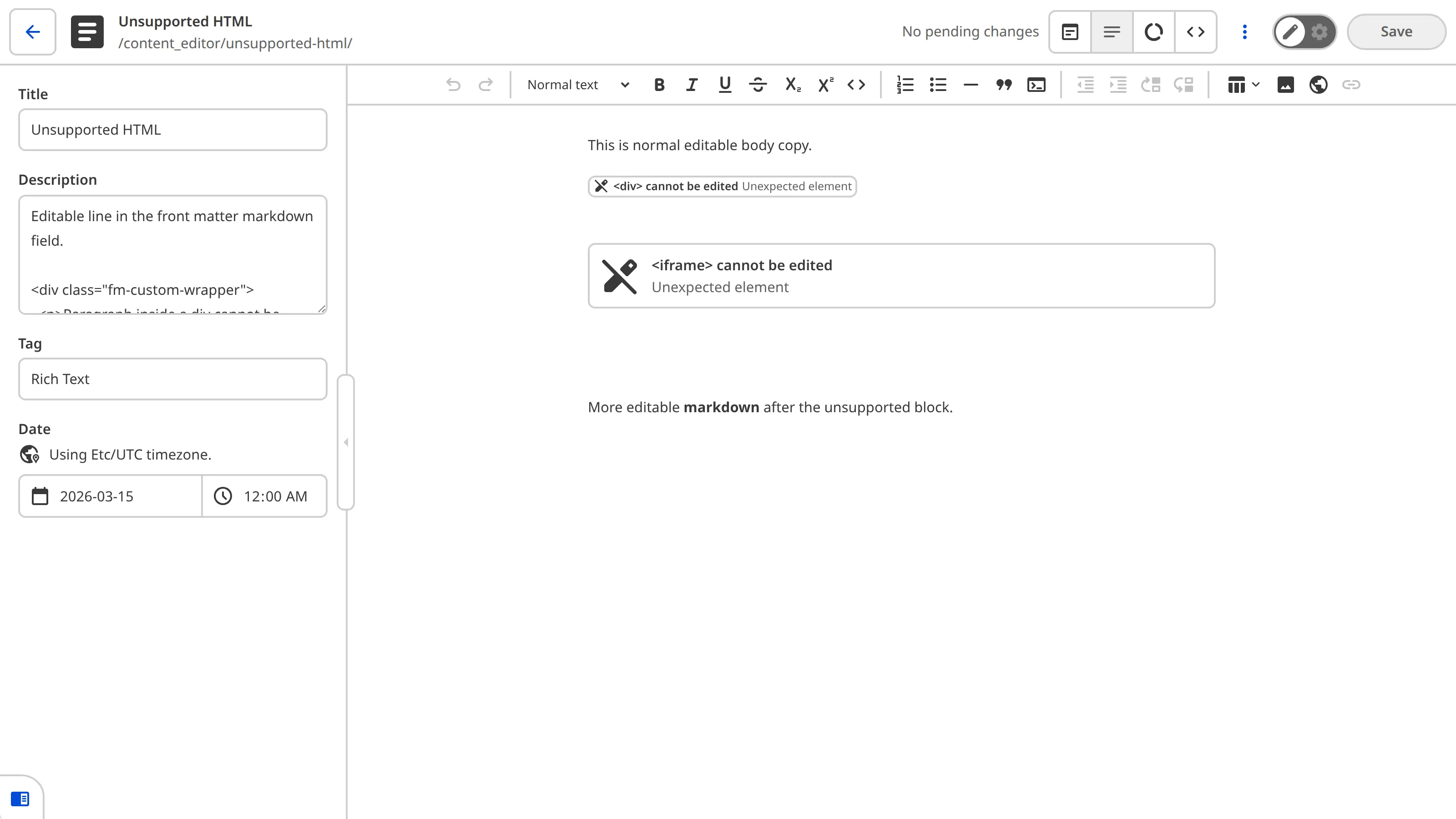1456x819 pixels.
Task: Switch the editor mode toggle to settings
Action: (x=1319, y=32)
